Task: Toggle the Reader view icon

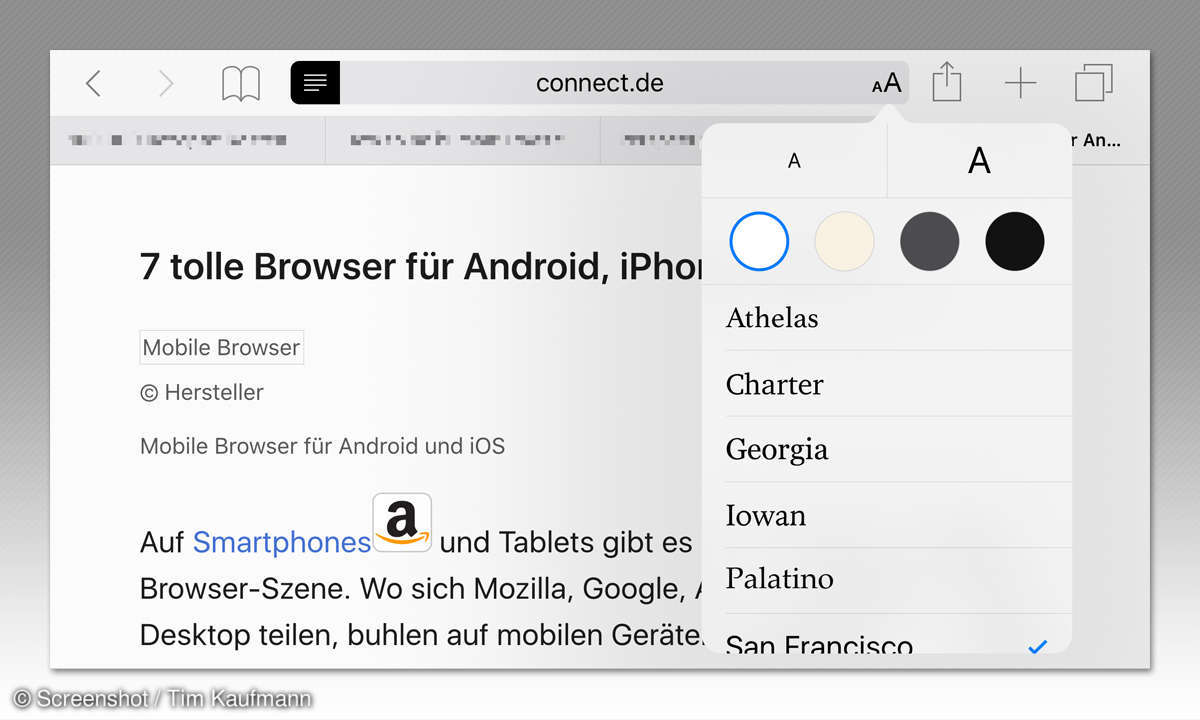Action: point(315,83)
